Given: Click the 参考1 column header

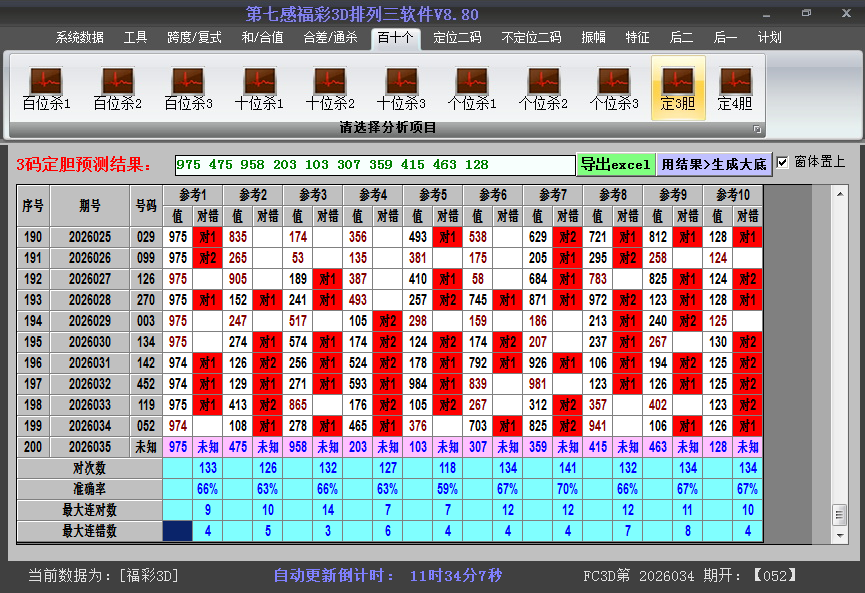Looking at the screenshot, I should click(x=193, y=194).
